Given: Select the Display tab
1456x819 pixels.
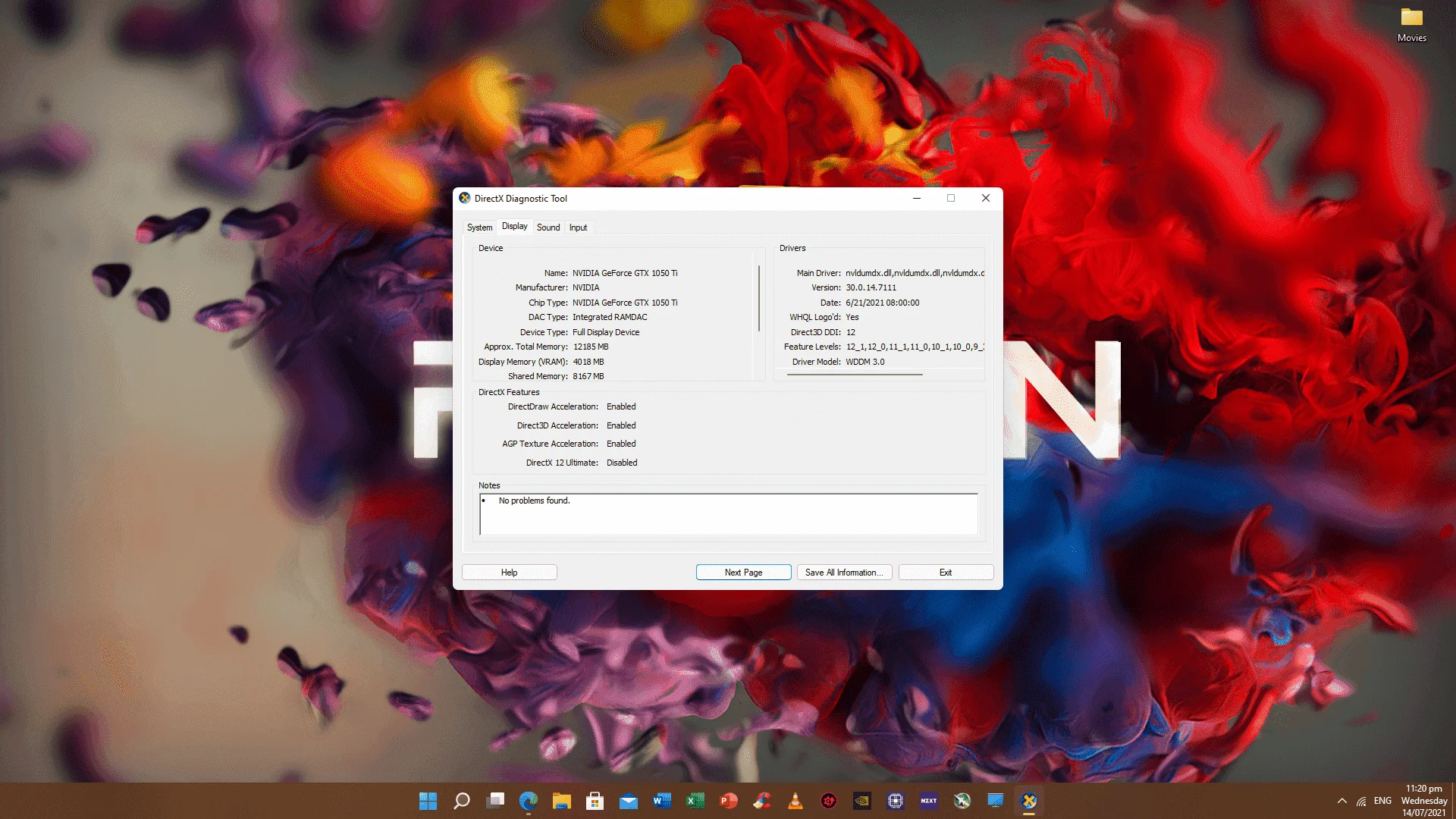Looking at the screenshot, I should click(x=514, y=226).
